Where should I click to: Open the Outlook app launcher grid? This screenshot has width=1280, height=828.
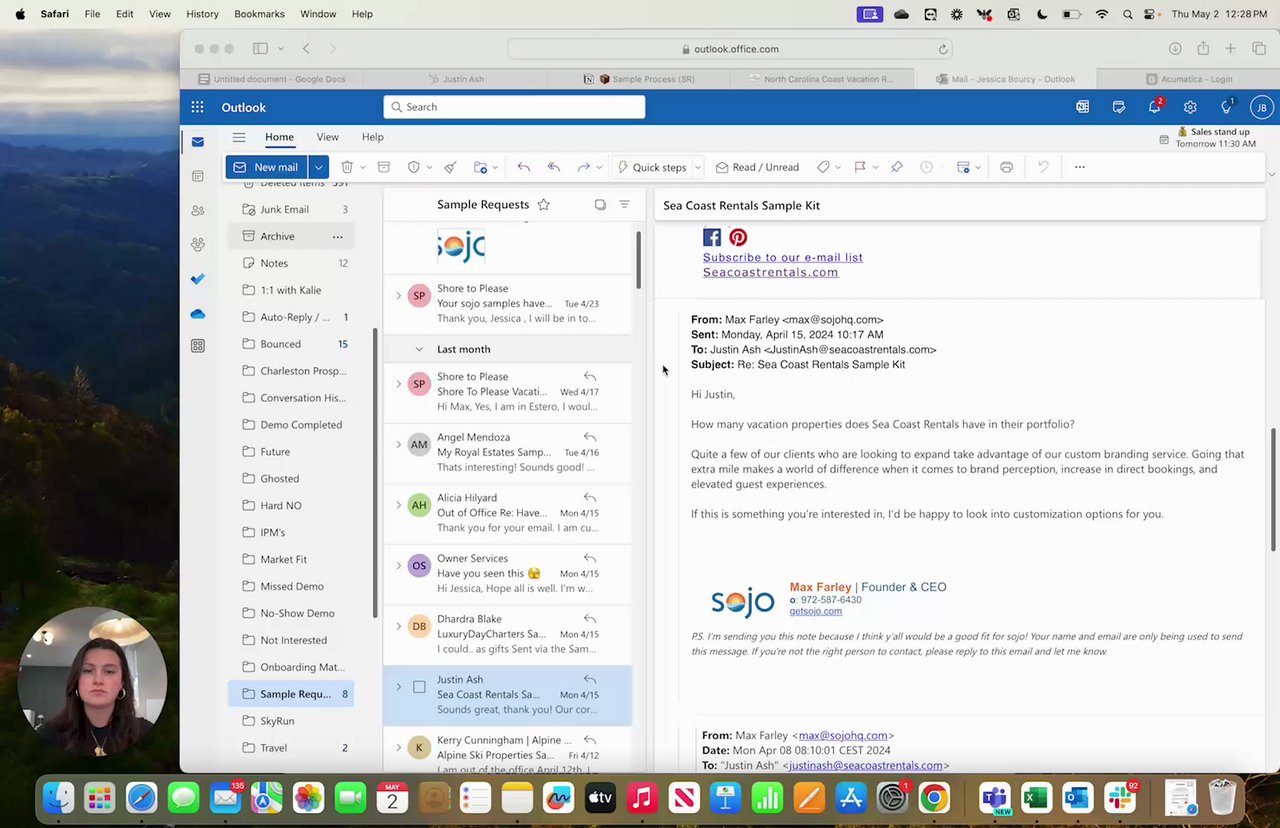coord(198,107)
